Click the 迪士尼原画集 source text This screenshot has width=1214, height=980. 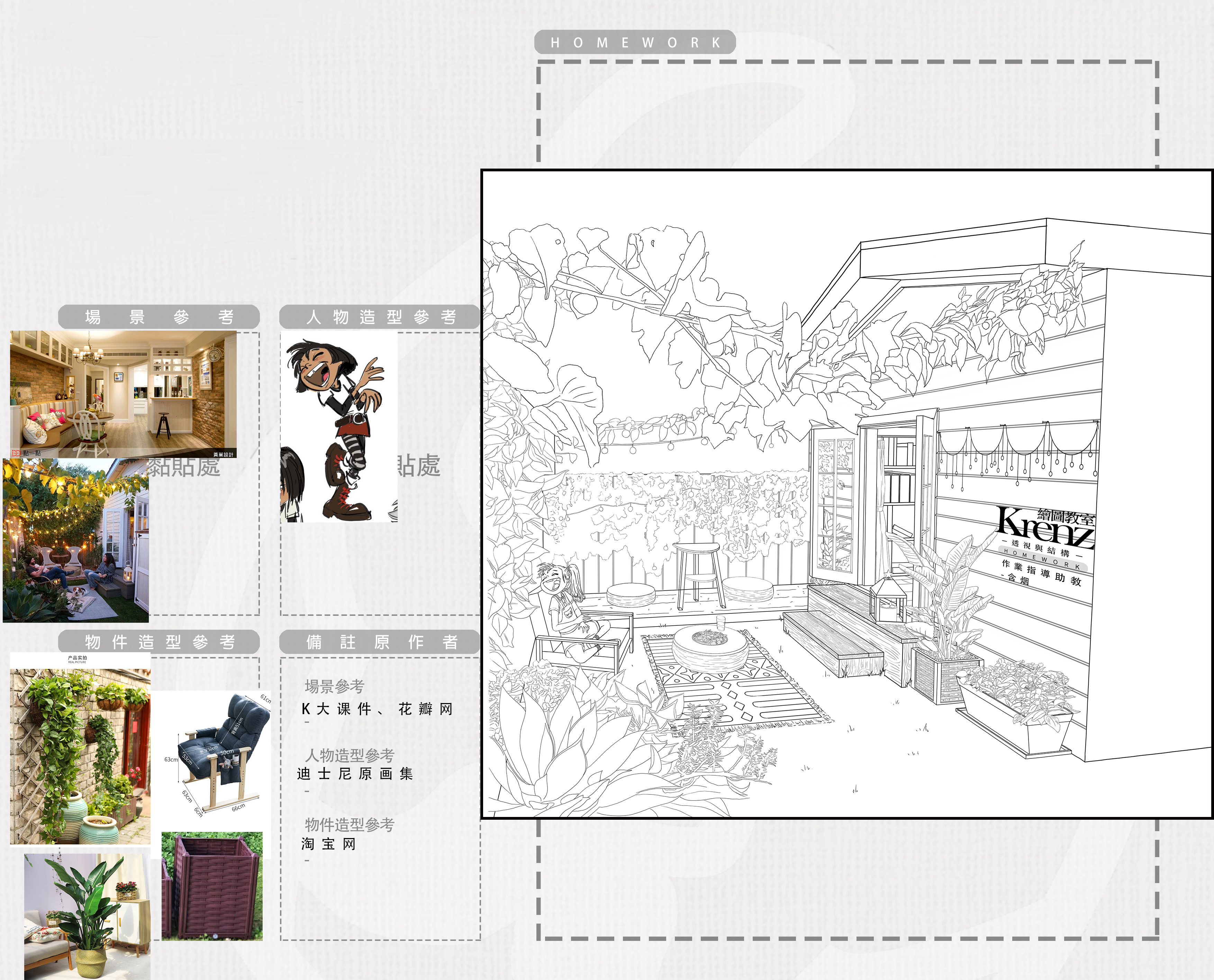pos(355,773)
